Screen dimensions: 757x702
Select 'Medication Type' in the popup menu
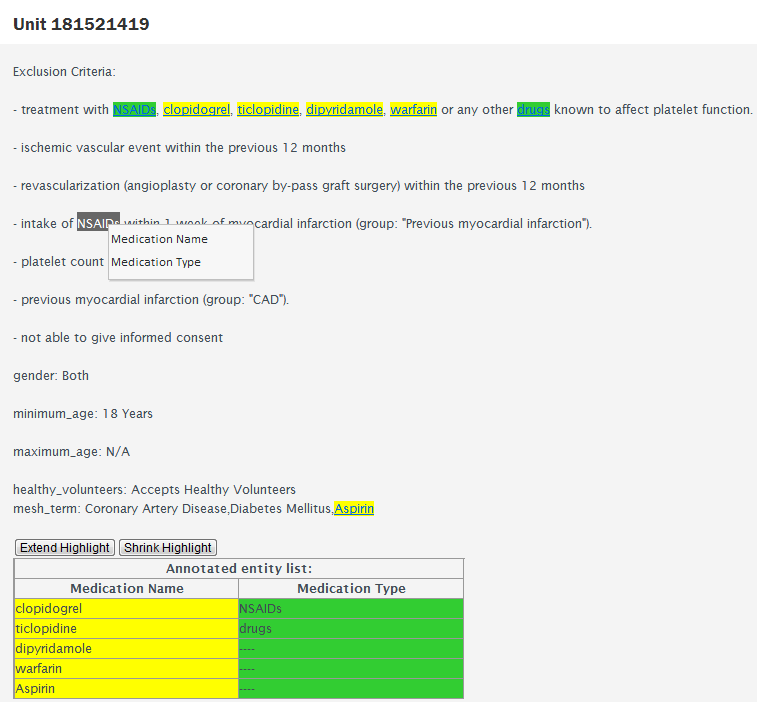156,263
